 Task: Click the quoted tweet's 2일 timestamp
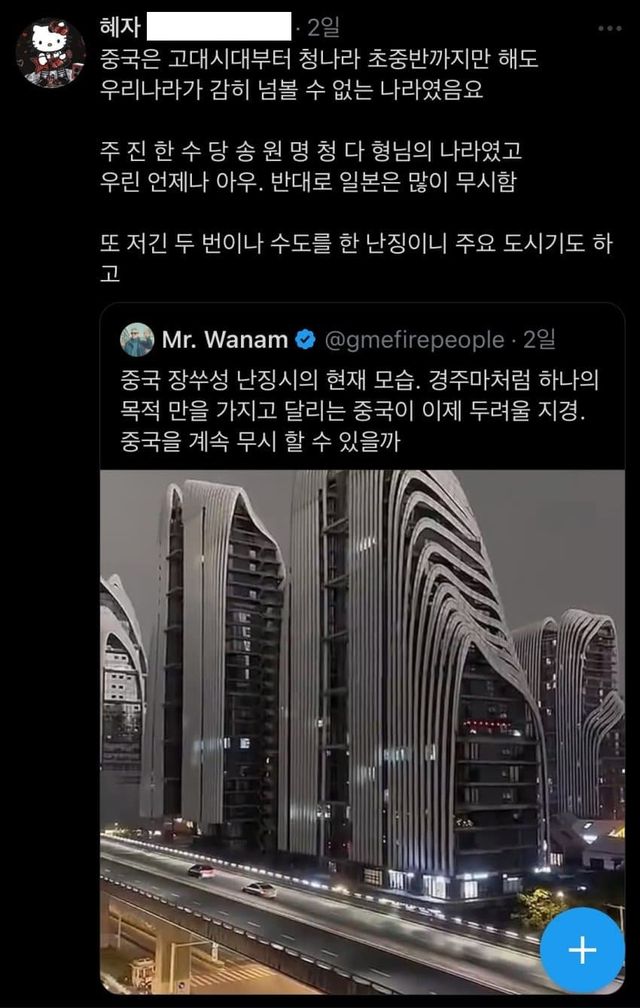tap(540, 339)
